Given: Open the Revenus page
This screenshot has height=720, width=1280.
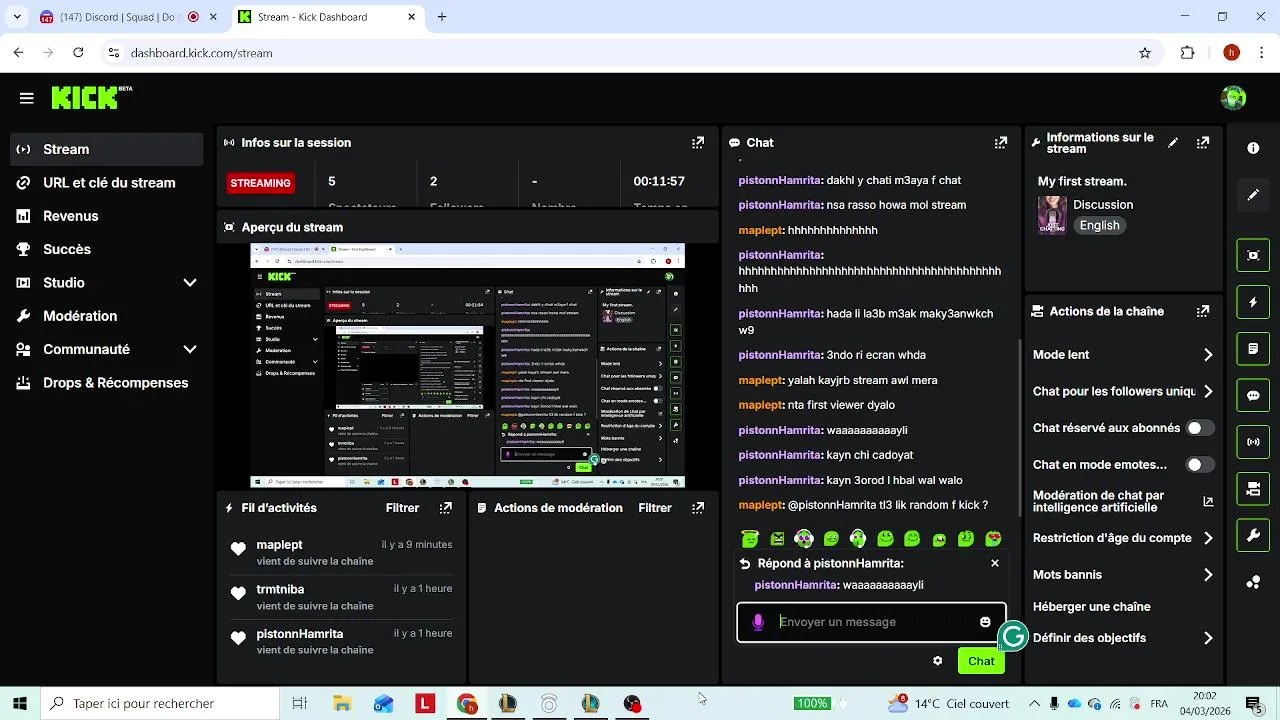Looking at the screenshot, I should tap(107, 216).
